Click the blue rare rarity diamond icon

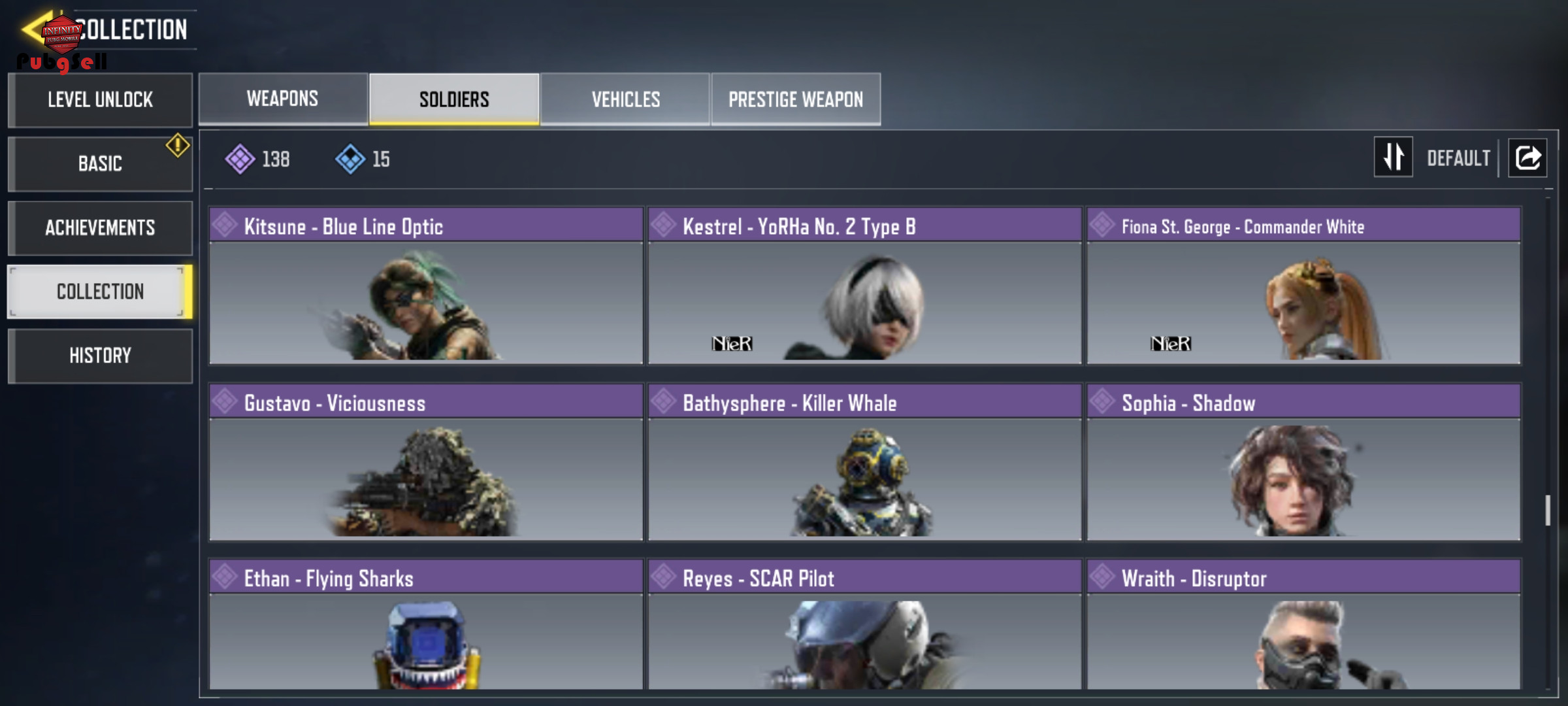[350, 159]
